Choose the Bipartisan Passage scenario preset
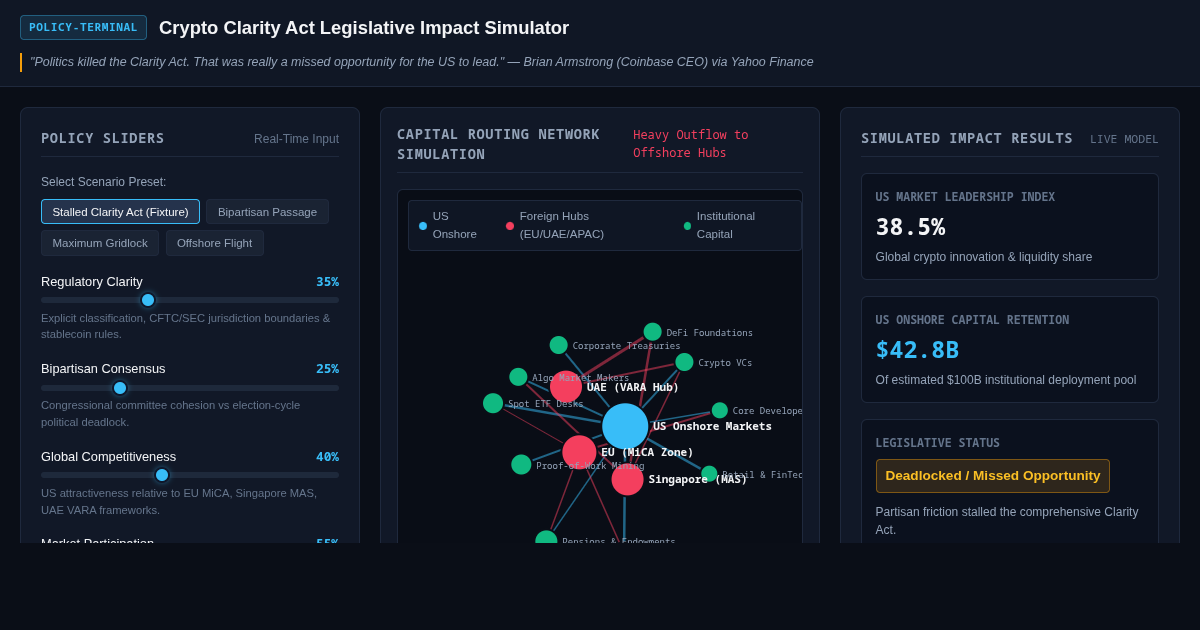Image resolution: width=1200 pixels, height=630 pixels. tap(267, 212)
